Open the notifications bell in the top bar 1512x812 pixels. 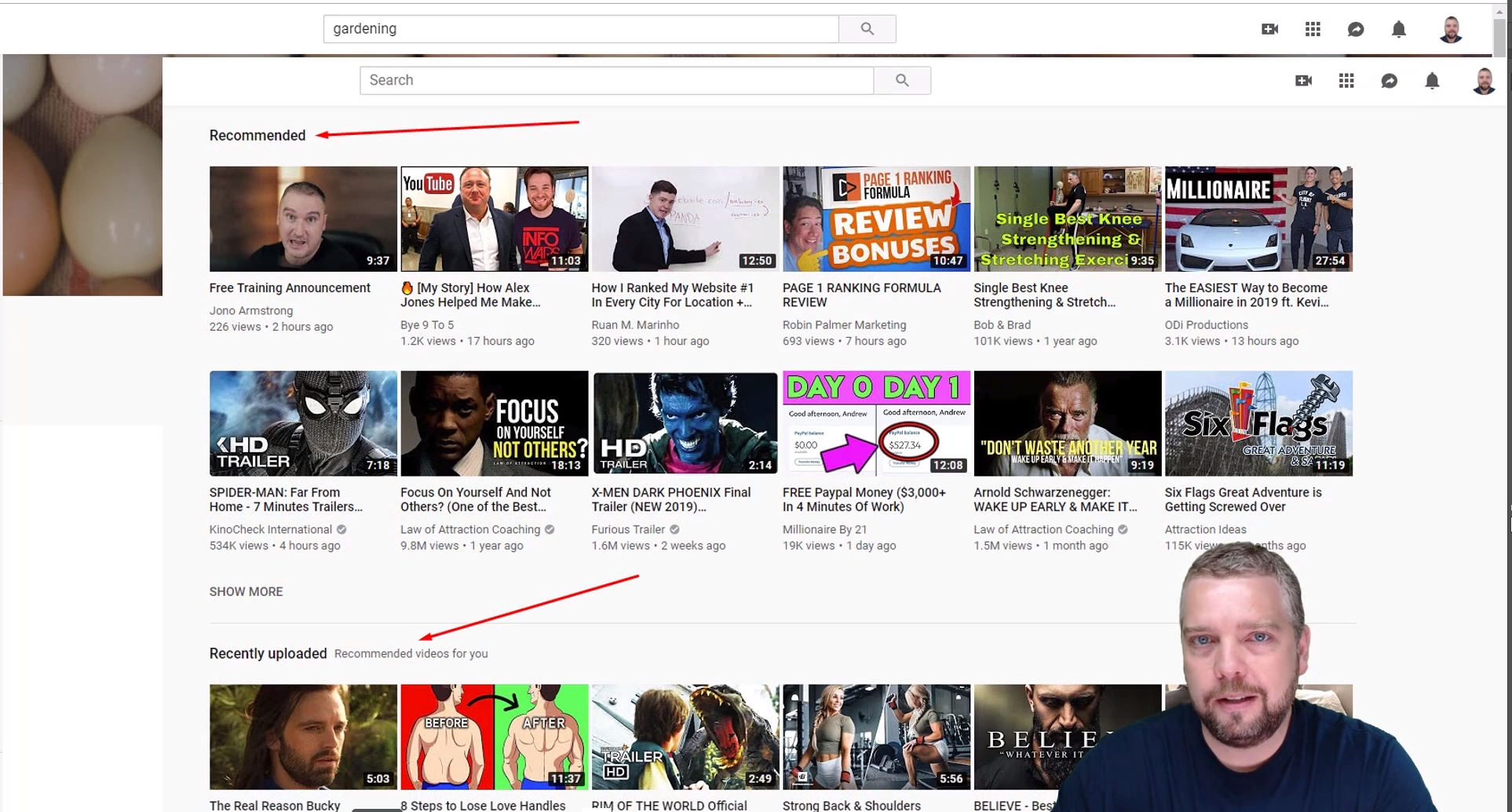pyautogui.click(x=1399, y=29)
